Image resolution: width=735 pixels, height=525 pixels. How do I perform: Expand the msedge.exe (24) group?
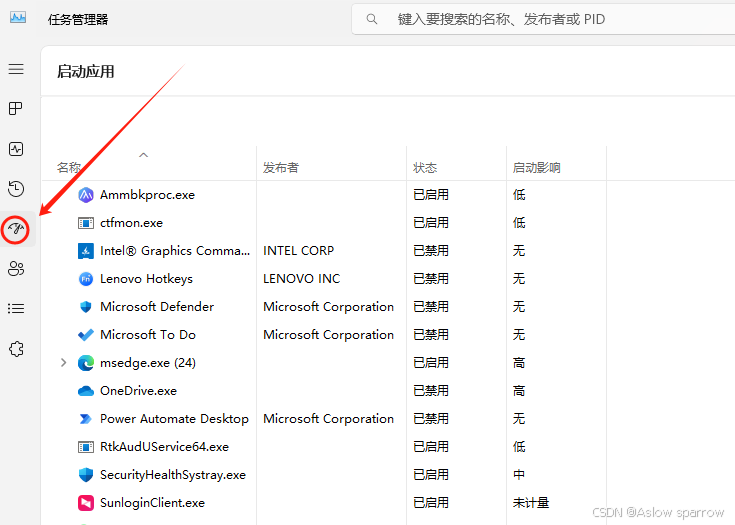coord(63,363)
